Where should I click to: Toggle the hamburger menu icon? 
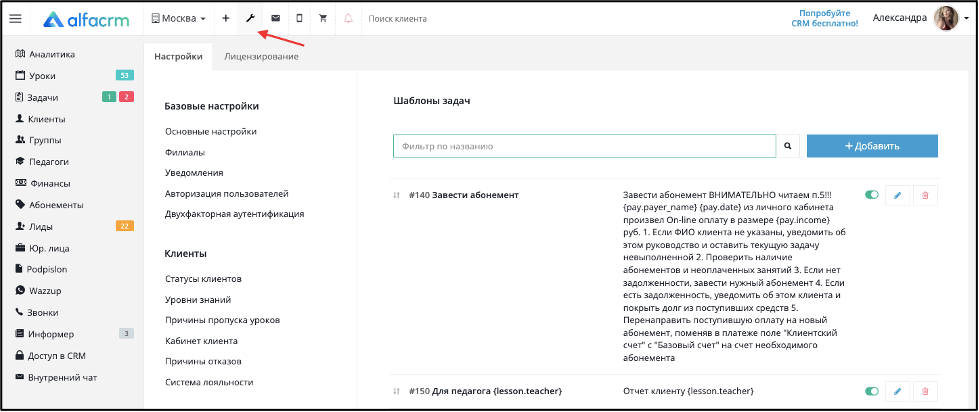(x=15, y=19)
